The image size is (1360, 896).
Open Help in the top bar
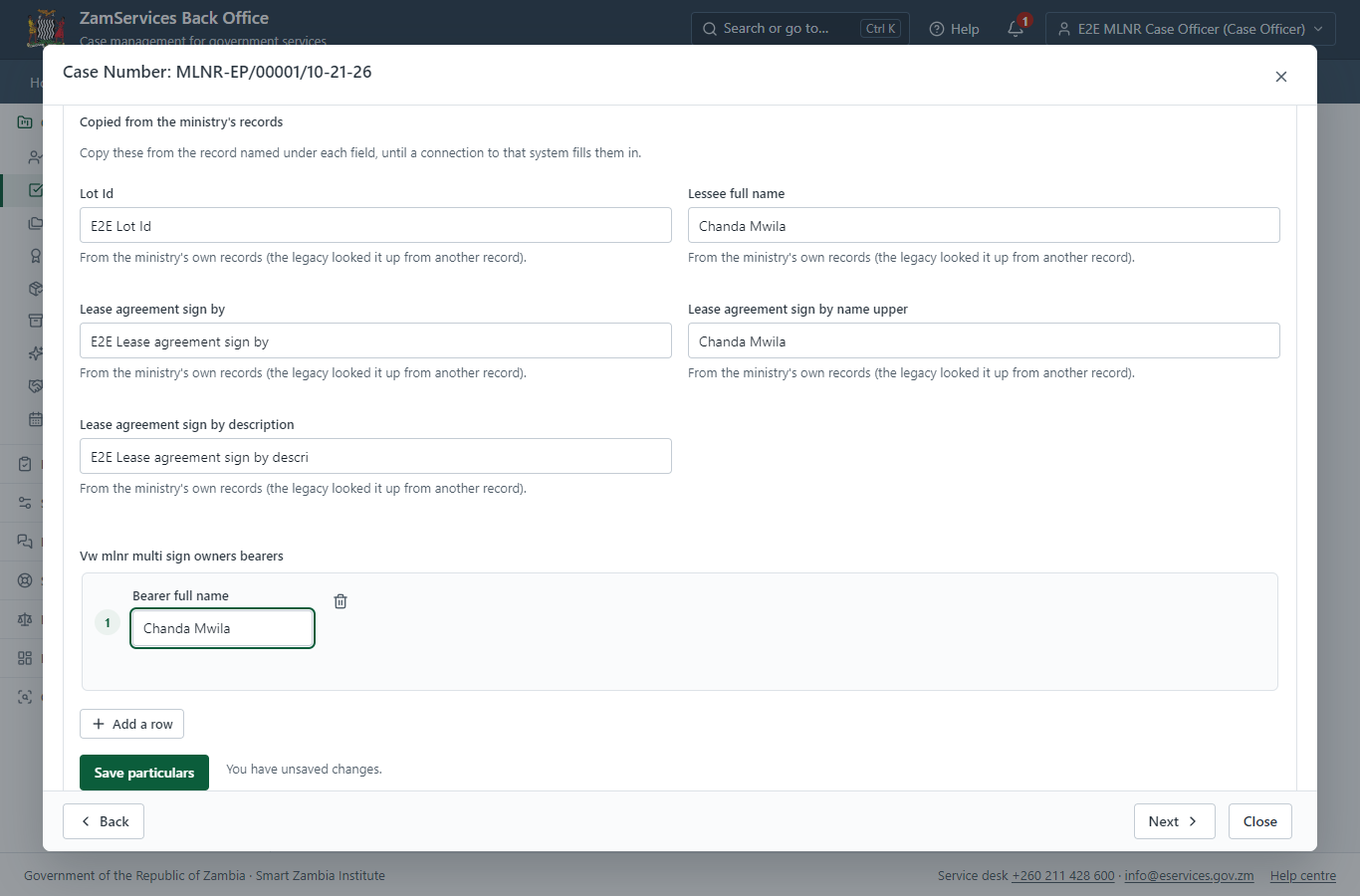pos(954,29)
